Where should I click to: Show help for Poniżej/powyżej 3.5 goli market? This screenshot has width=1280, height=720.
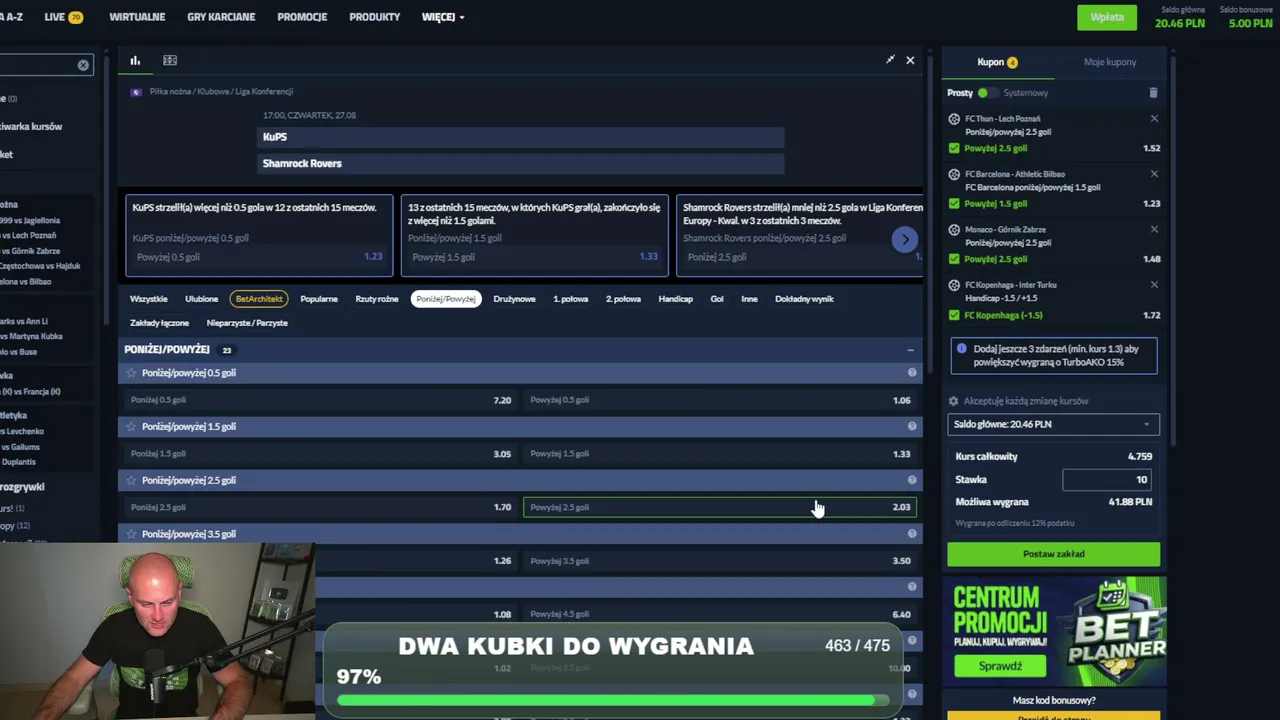(912, 534)
